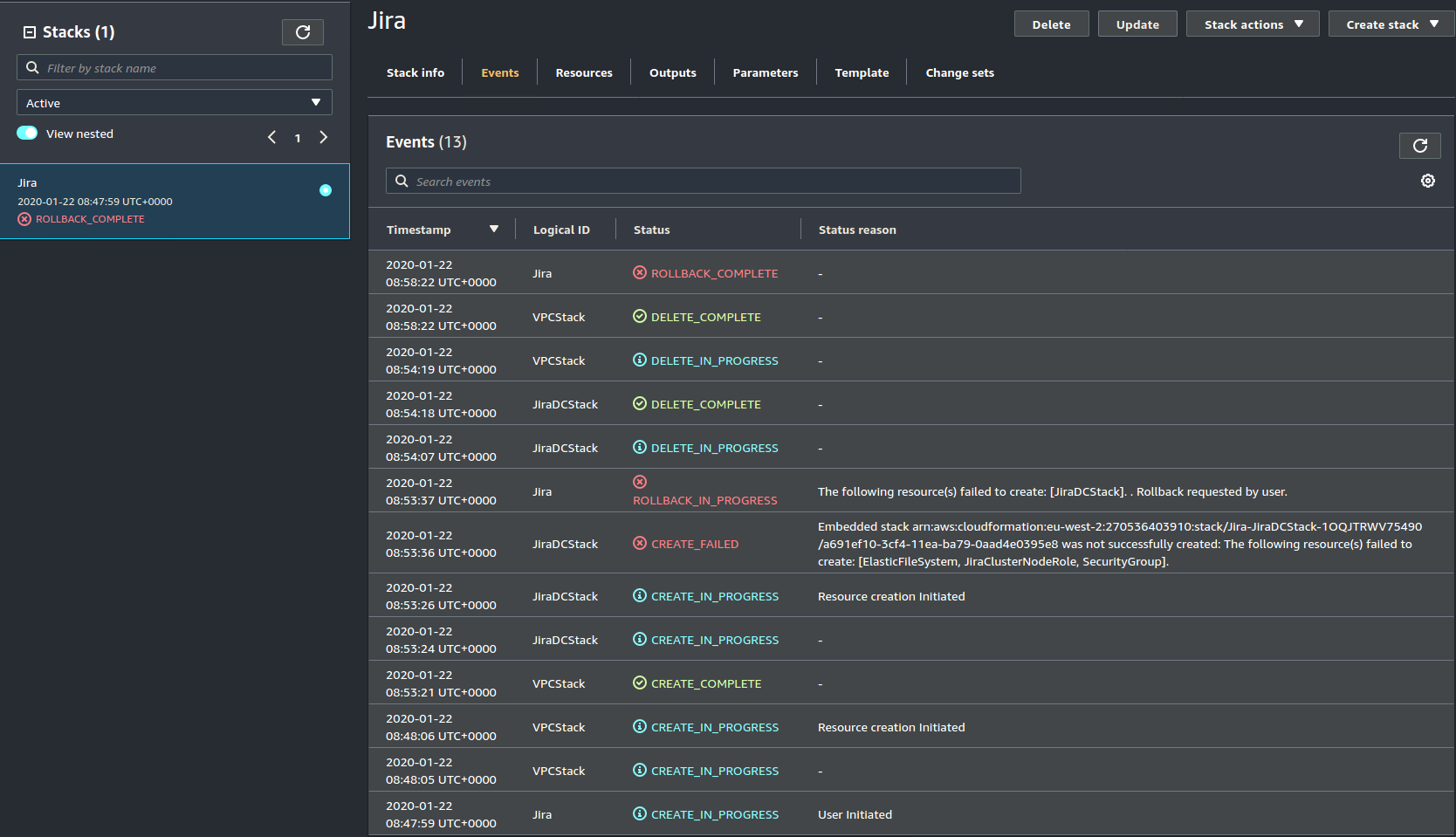Open the Template tab
Screen dimensions: 1456x837
[862, 72]
